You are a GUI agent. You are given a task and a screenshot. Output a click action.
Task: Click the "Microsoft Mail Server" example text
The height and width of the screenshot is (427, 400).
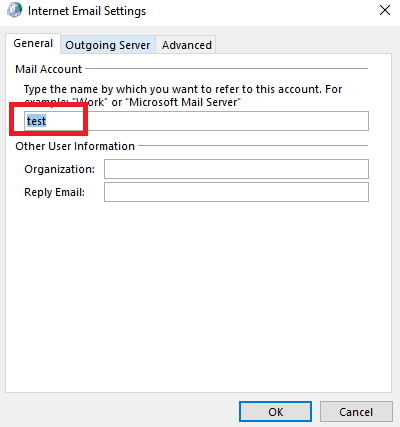pyautogui.click(x=183, y=102)
